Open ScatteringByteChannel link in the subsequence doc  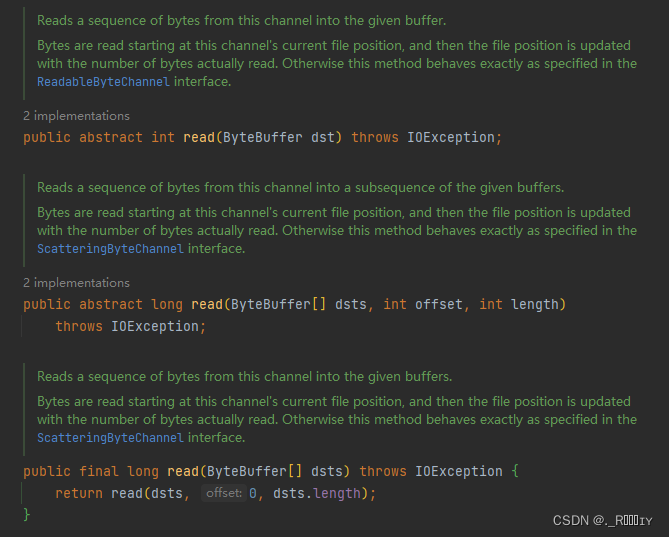click(110, 249)
